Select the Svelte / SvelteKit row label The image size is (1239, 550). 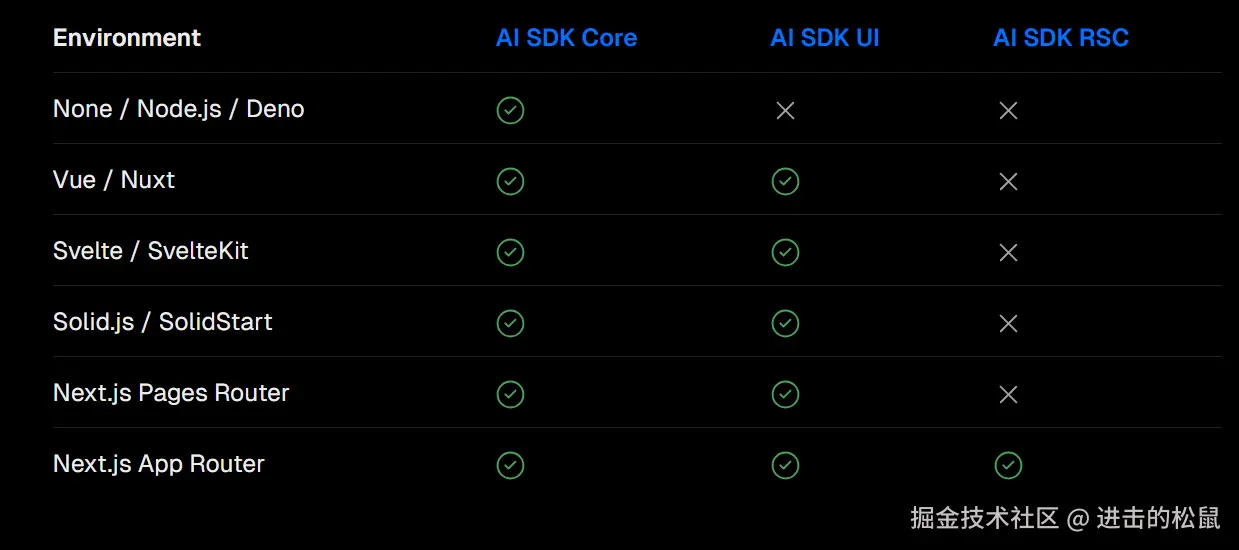click(150, 251)
